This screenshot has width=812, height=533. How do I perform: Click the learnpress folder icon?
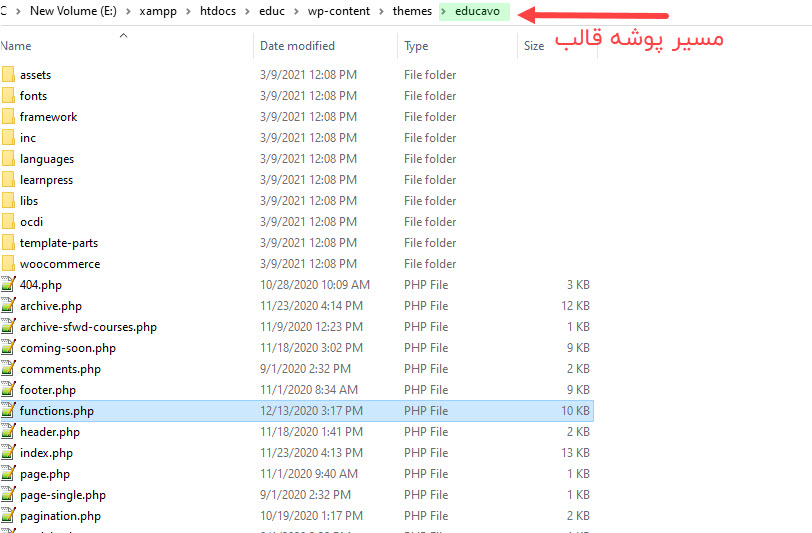[8, 179]
